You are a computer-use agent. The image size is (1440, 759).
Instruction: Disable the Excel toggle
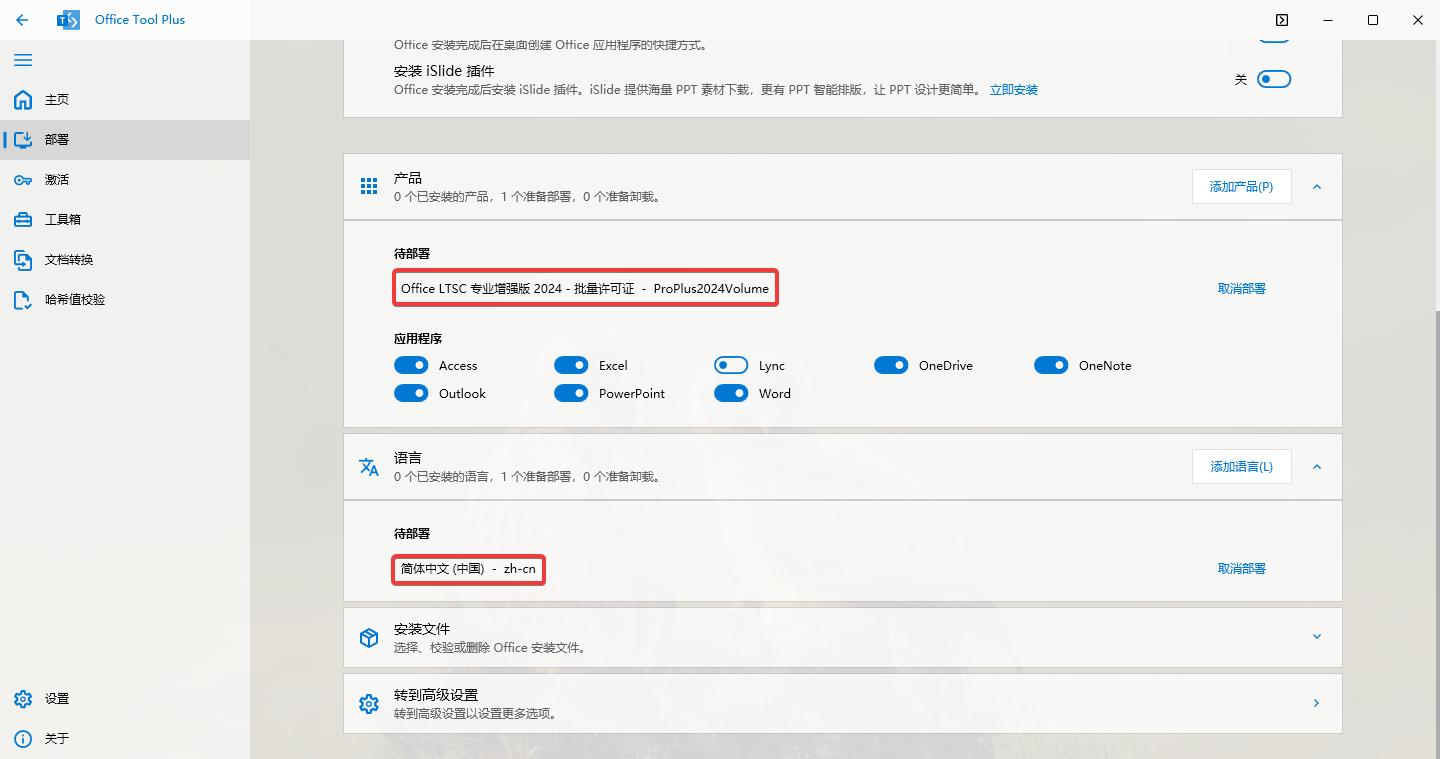click(x=571, y=365)
